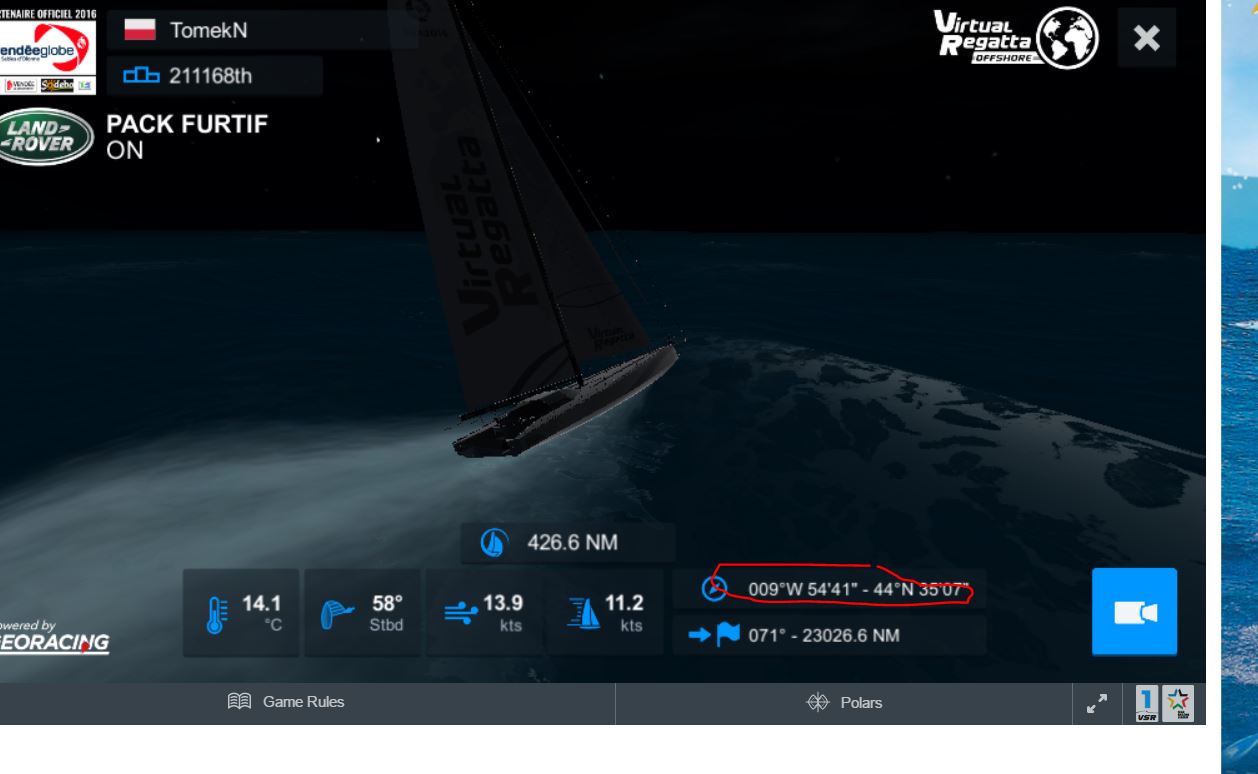Click the Polish flag icon next to TomekN
The height and width of the screenshot is (774, 1258).
tap(140, 30)
